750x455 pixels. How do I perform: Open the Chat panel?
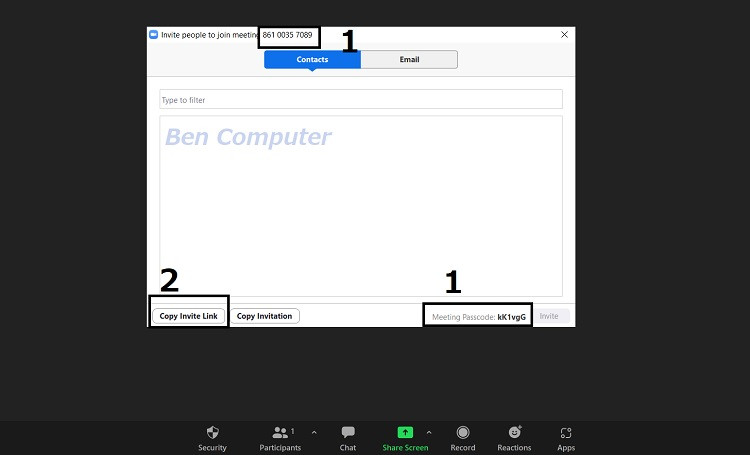tap(348, 438)
